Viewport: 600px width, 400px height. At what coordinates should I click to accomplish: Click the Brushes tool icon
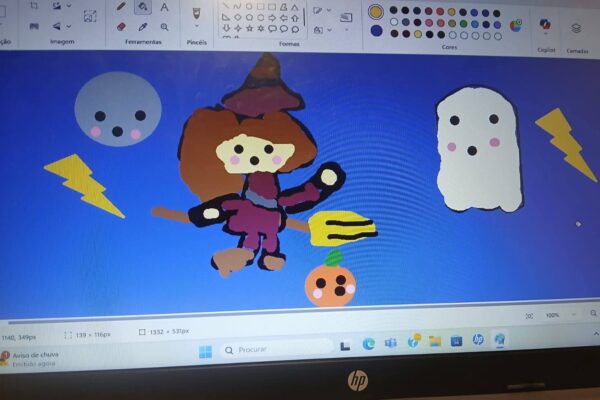196,13
